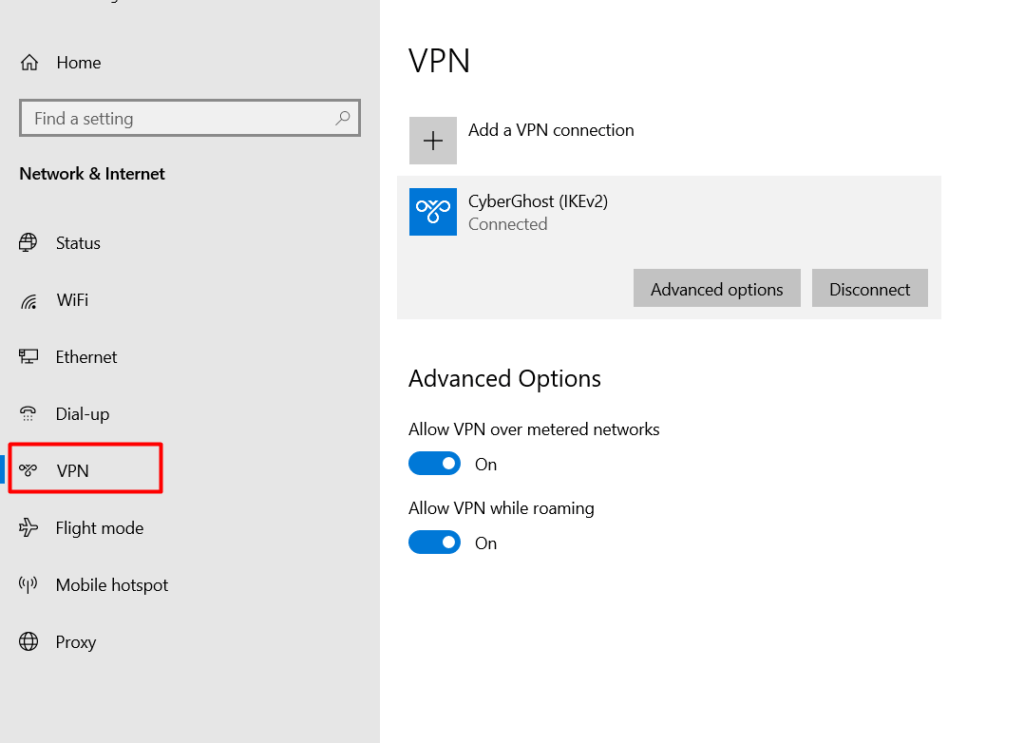Click the Advanced options button
The height and width of the screenshot is (743, 1024).
click(716, 288)
